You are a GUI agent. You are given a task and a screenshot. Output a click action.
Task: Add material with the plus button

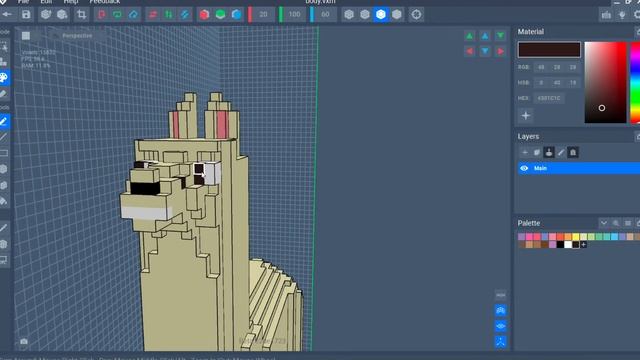[x=526, y=116]
